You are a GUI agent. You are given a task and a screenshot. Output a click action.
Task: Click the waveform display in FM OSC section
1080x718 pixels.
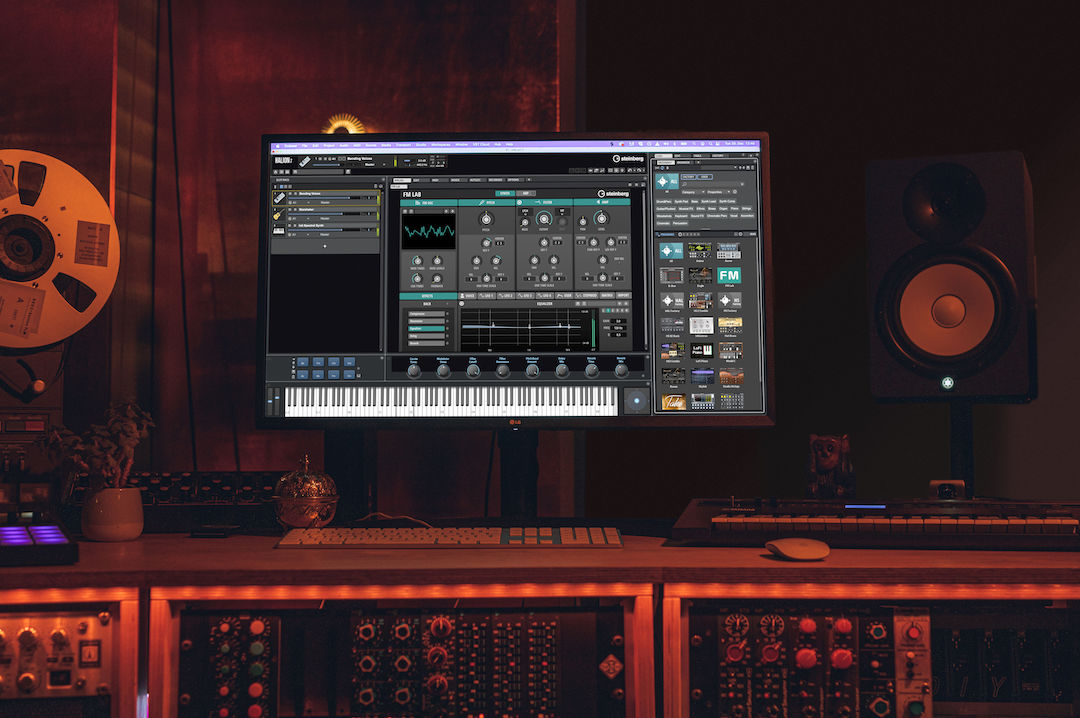(428, 232)
